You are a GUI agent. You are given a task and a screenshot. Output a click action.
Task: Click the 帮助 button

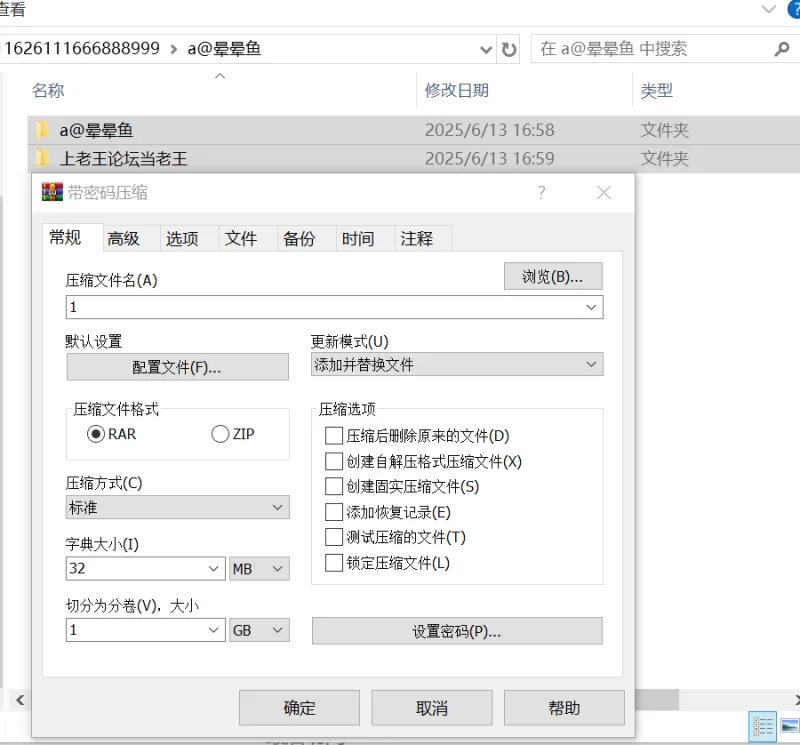[x=564, y=708]
